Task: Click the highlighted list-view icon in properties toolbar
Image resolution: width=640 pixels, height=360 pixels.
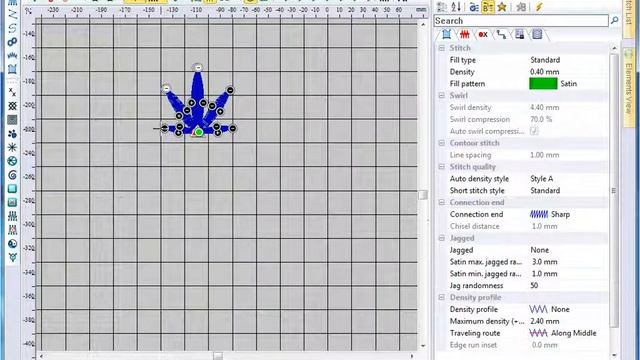Action: 488,7
